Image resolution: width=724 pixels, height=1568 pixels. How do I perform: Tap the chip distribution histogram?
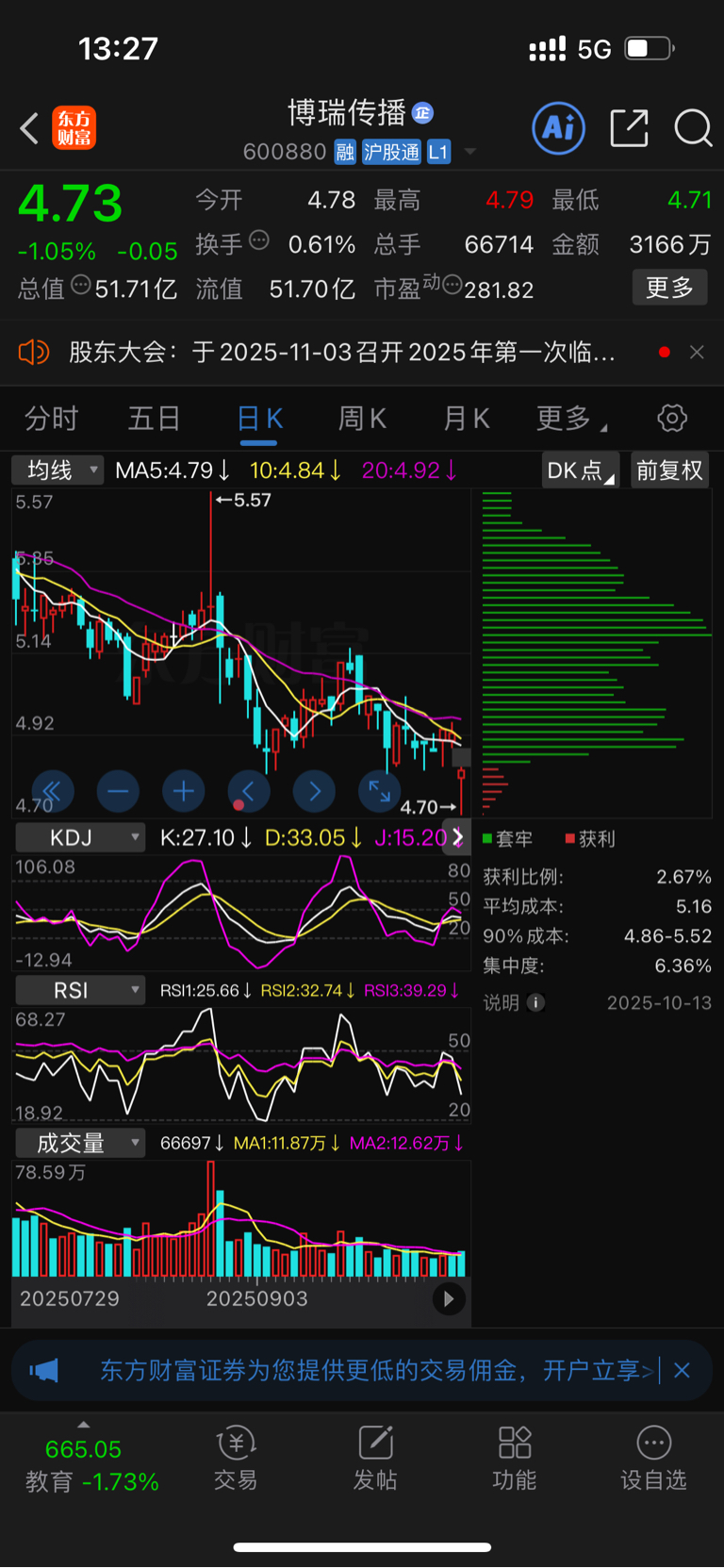[x=597, y=652]
